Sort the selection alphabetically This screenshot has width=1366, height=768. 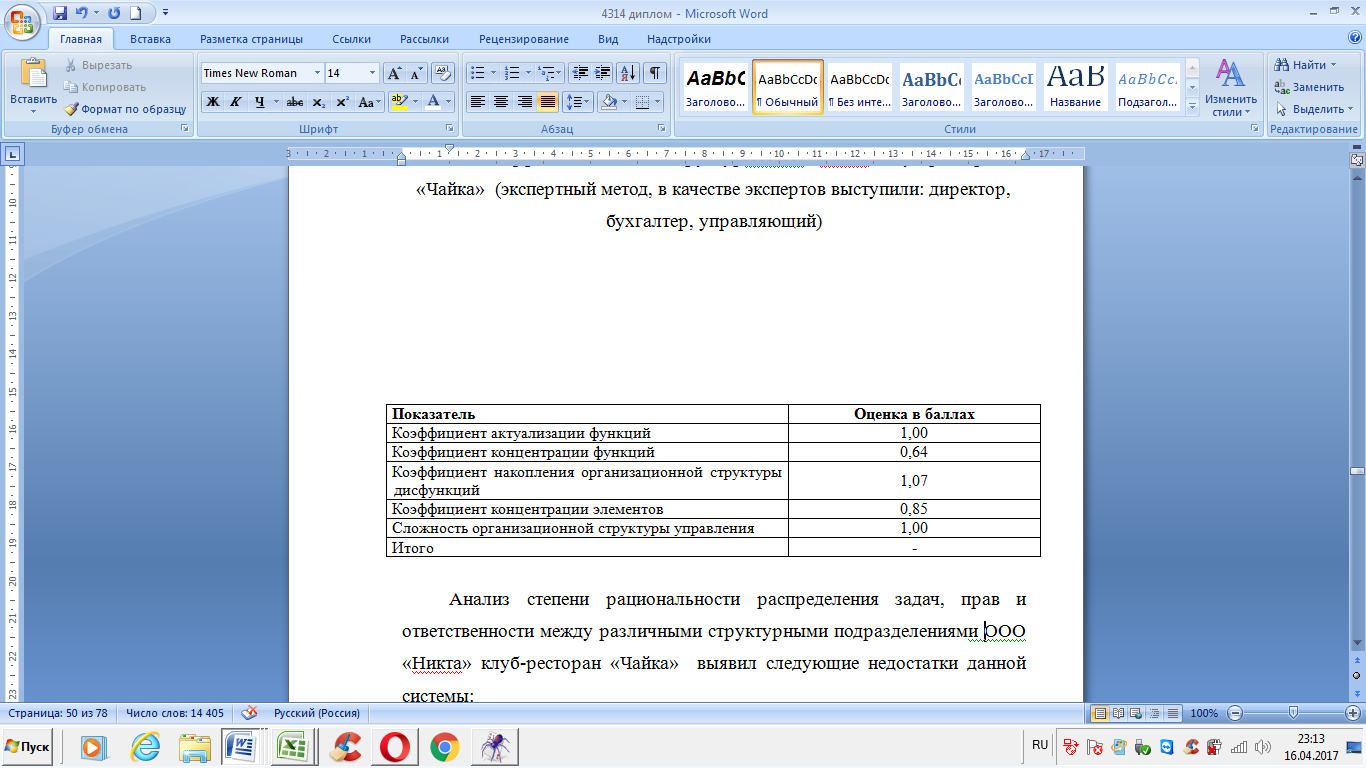point(629,73)
